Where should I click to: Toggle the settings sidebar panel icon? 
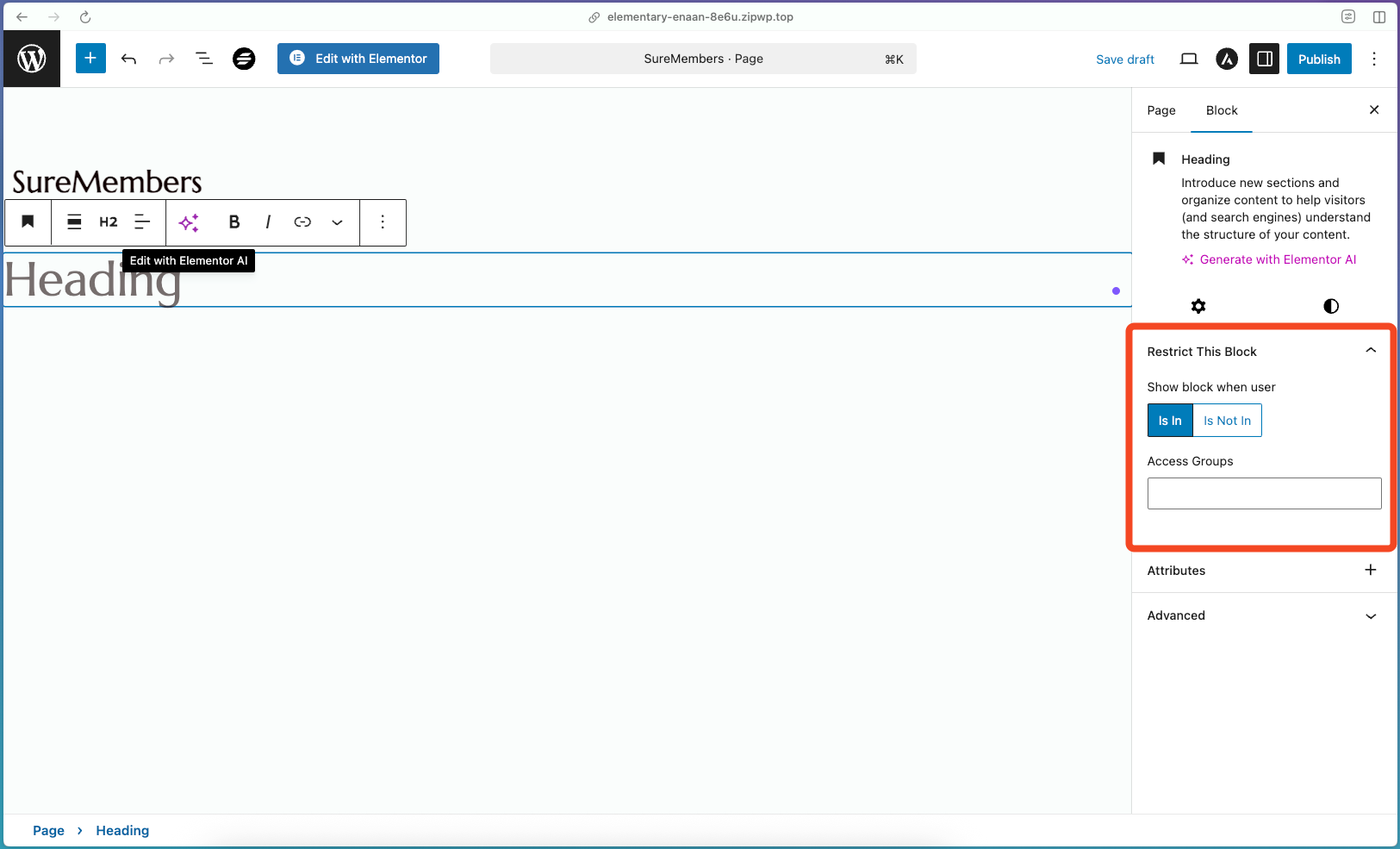[1265, 59]
